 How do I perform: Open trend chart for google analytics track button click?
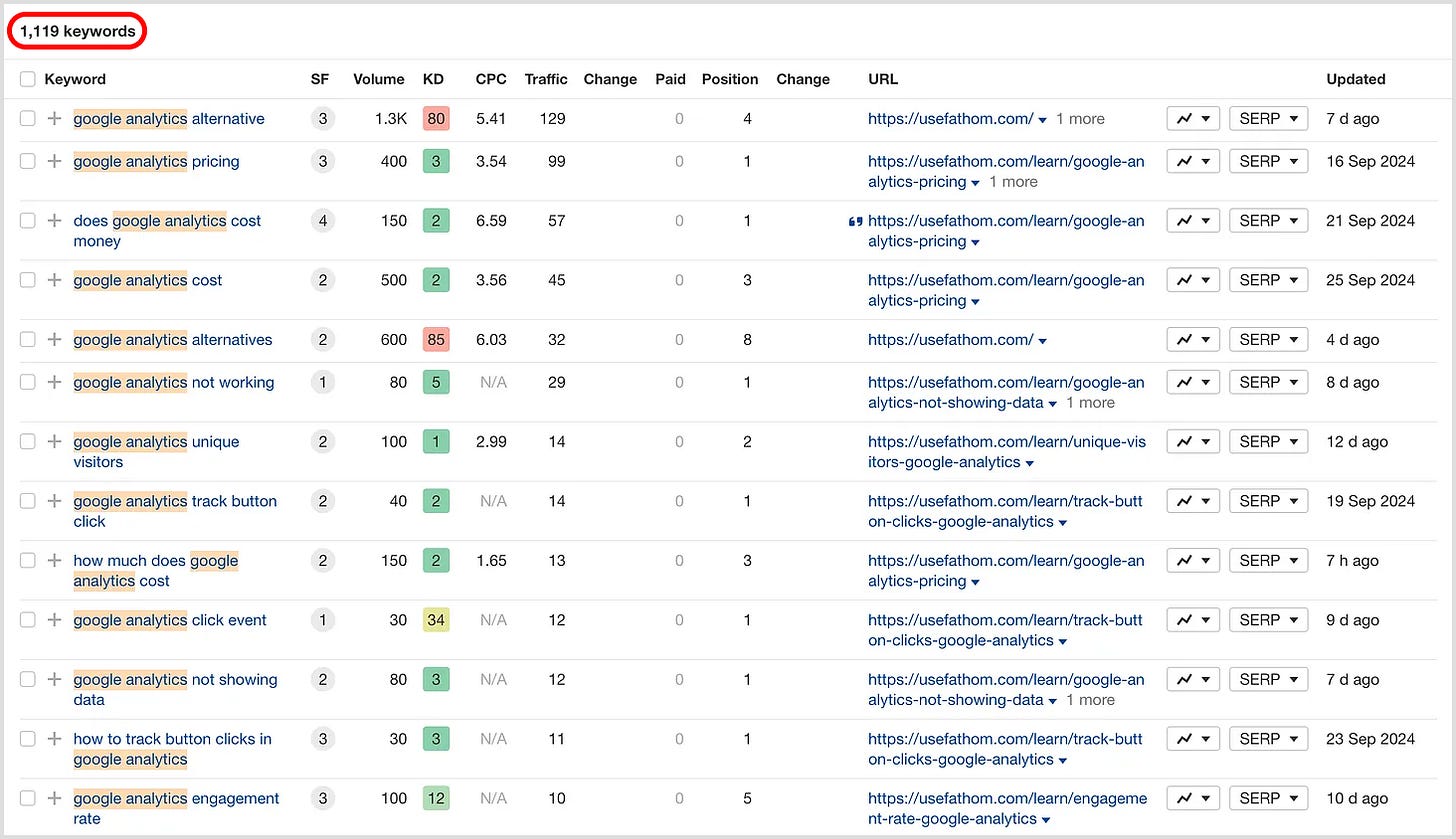(1193, 501)
